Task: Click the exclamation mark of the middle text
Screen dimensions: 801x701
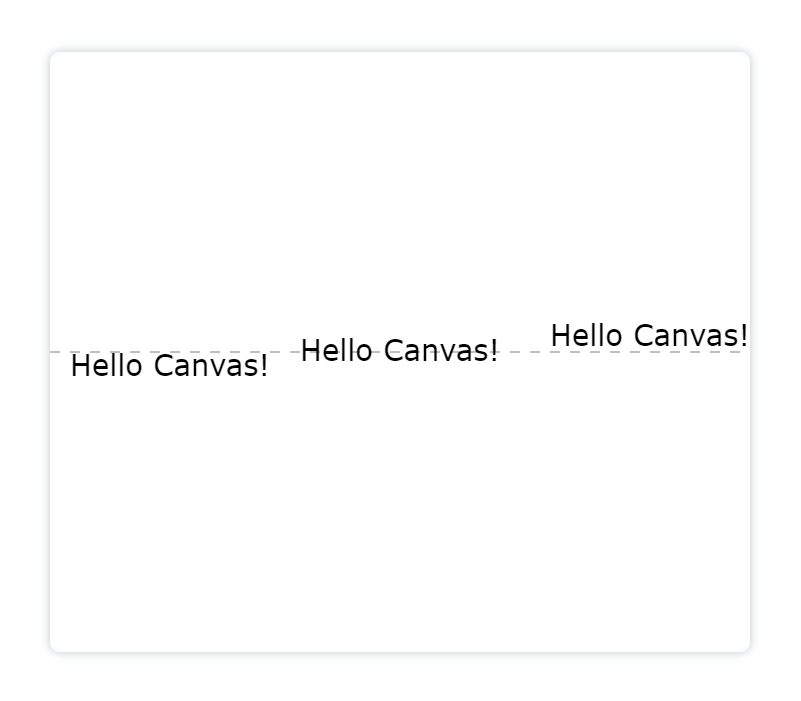Action: click(x=494, y=350)
